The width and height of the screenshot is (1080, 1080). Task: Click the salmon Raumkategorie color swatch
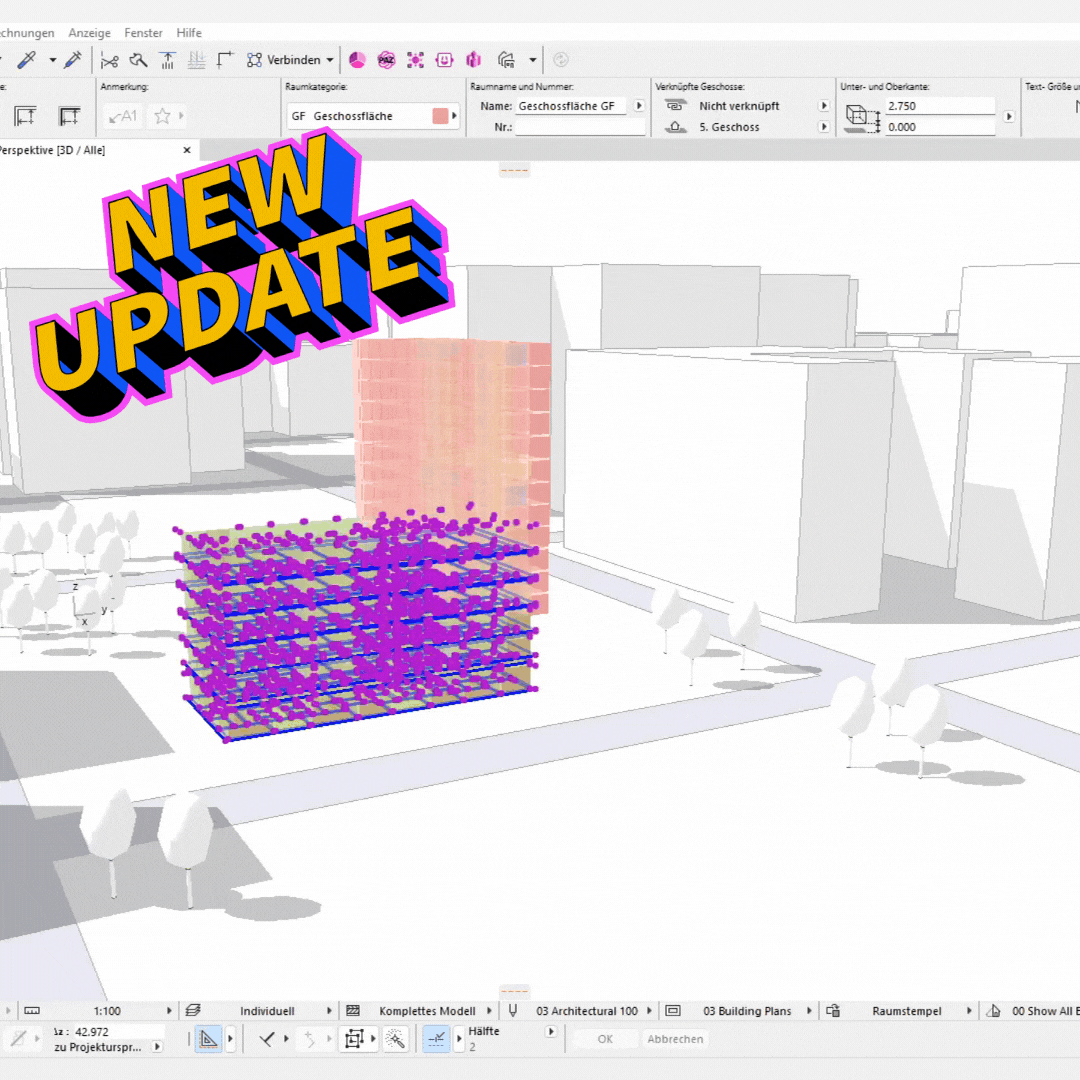[x=440, y=116]
